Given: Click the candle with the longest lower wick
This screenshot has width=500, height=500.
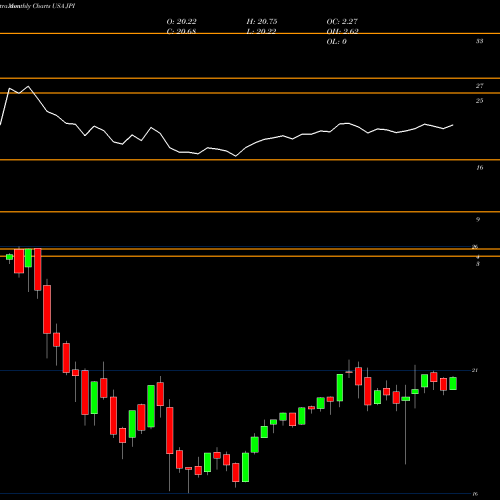Looking at the screenshot, I should [406, 399].
